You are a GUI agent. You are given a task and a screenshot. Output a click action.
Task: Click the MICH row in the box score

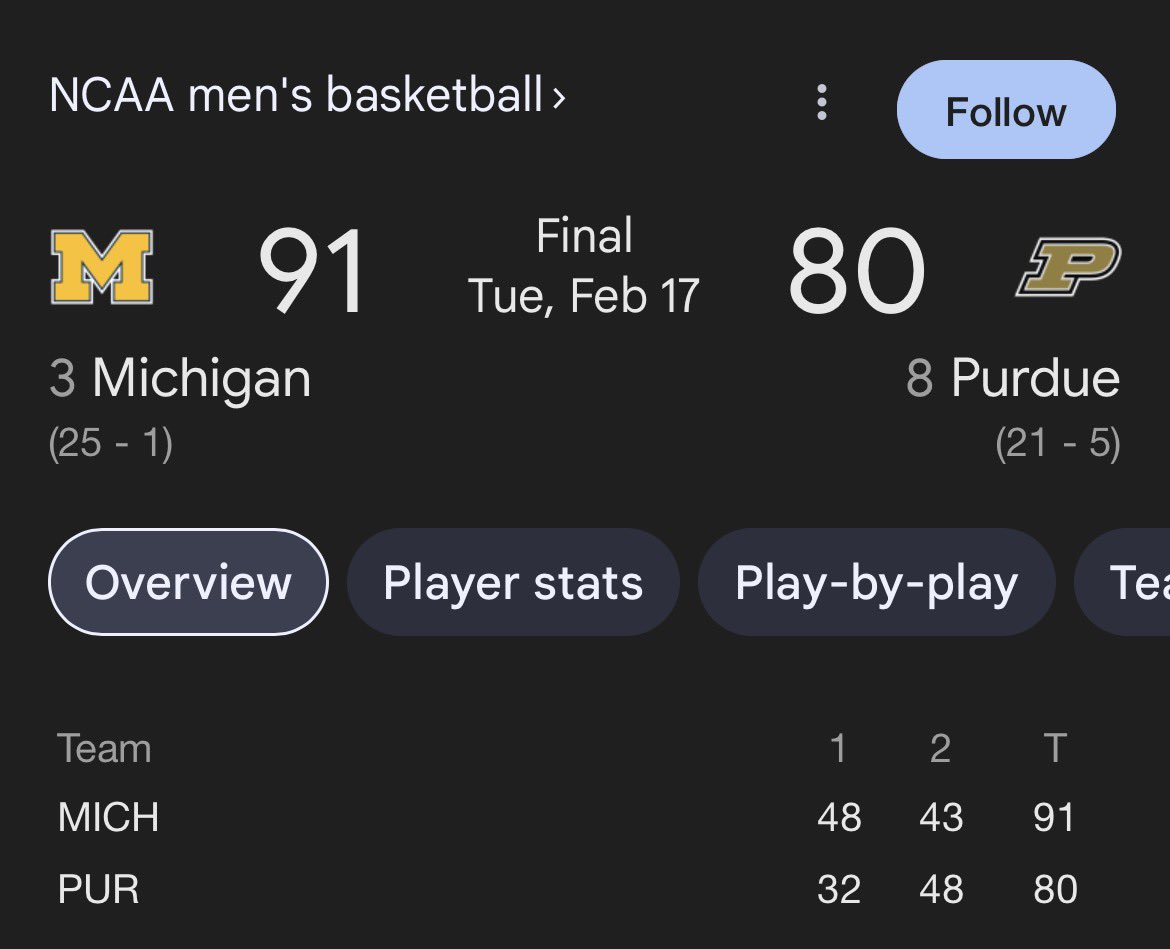[567, 817]
